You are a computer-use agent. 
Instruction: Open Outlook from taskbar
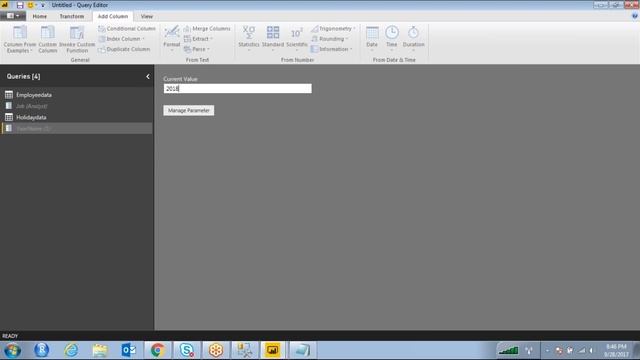pyautogui.click(x=129, y=350)
